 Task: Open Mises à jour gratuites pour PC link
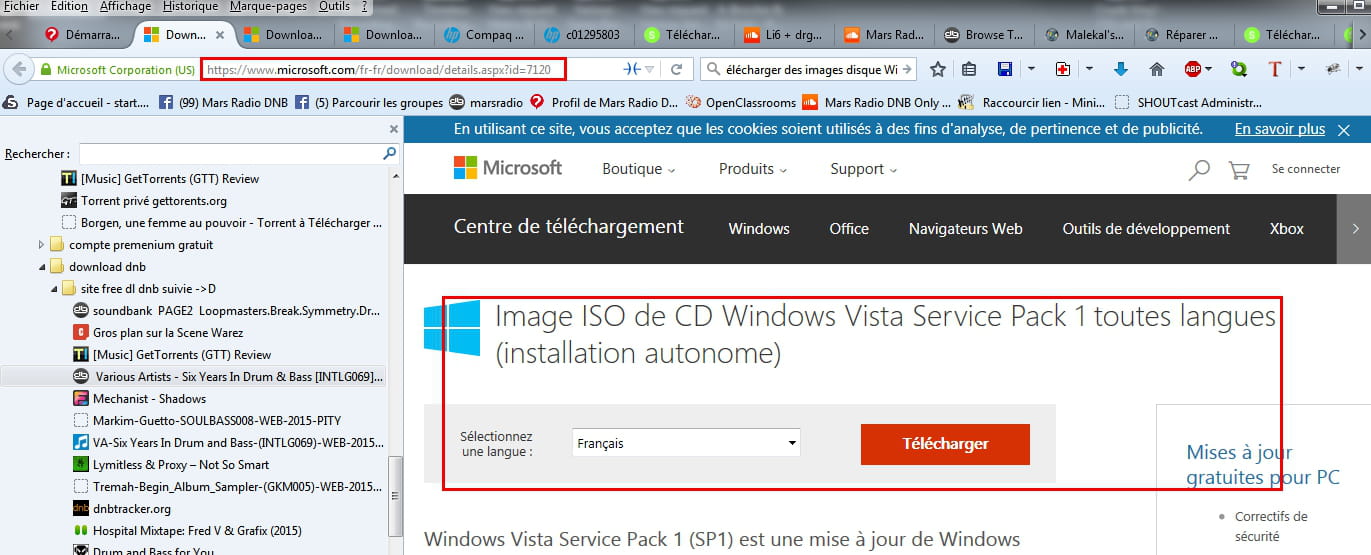pos(1263,465)
